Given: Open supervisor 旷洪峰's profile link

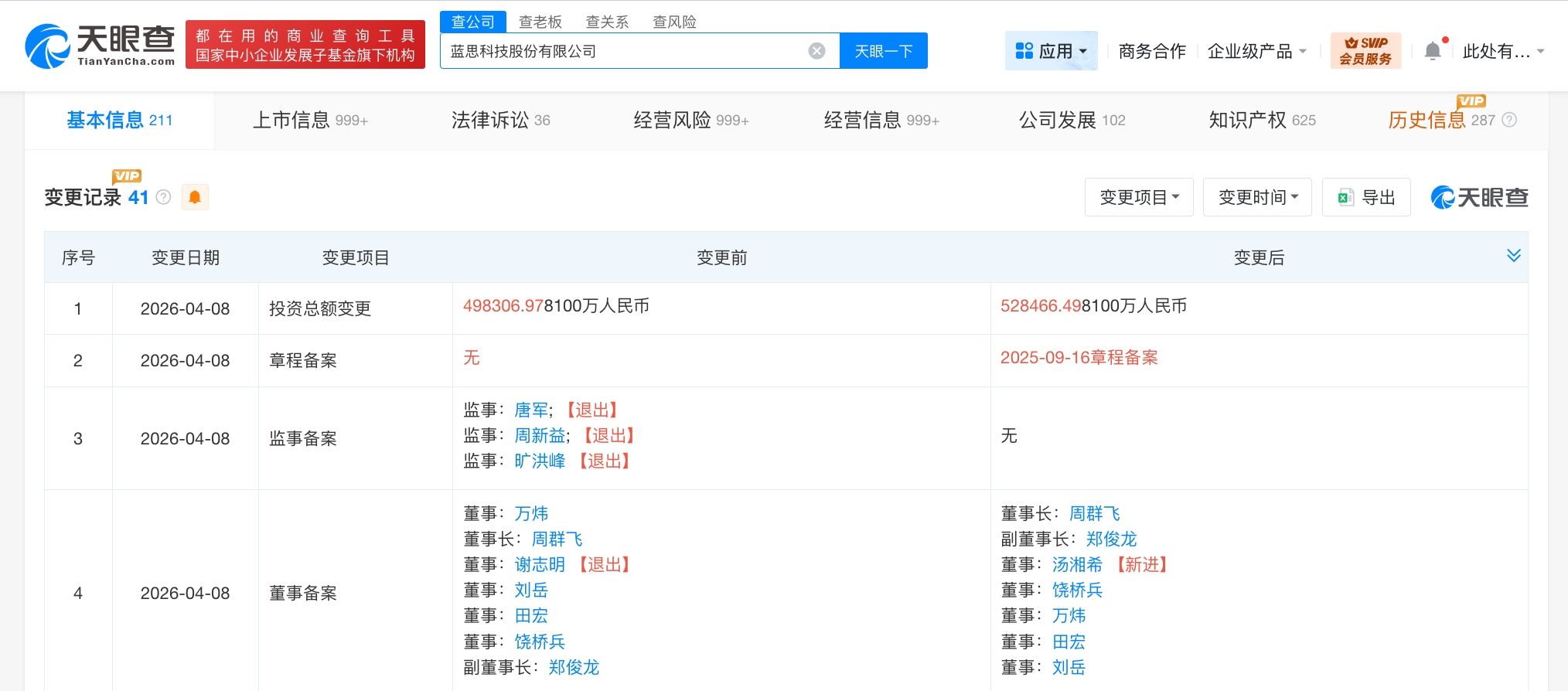Looking at the screenshot, I should click(x=540, y=461).
